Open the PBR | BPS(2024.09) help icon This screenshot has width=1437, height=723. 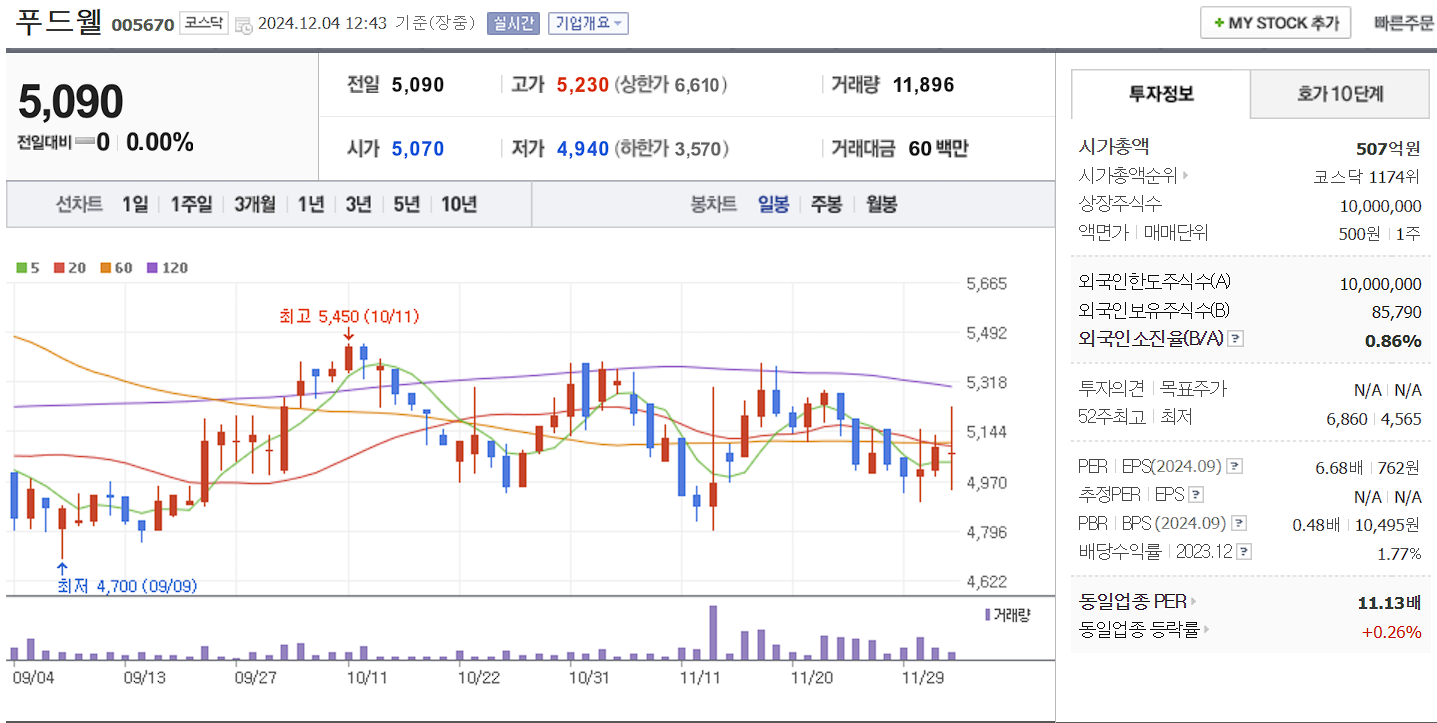1238,523
